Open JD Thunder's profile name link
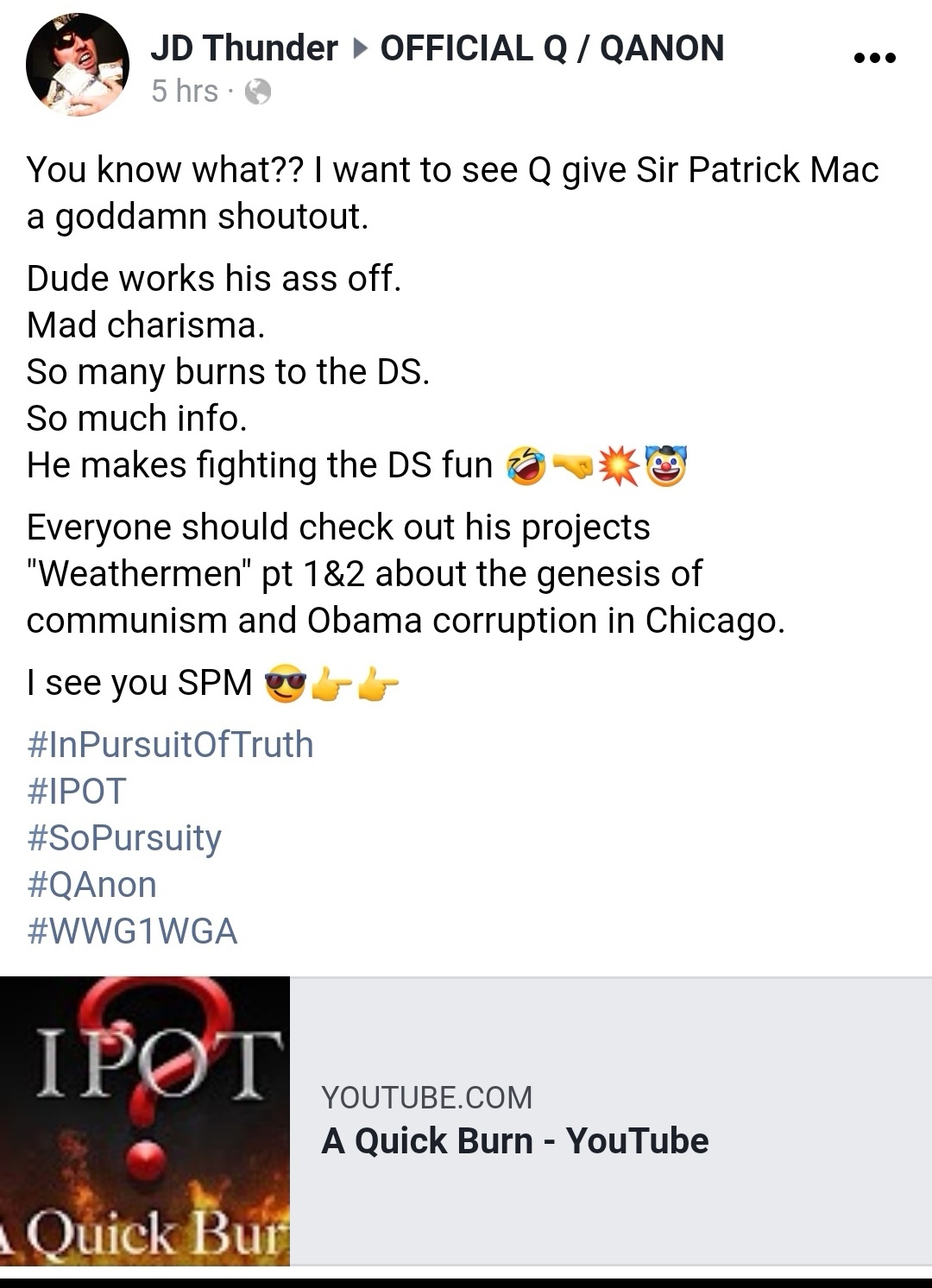This screenshot has height=1288, width=932. tap(244, 48)
